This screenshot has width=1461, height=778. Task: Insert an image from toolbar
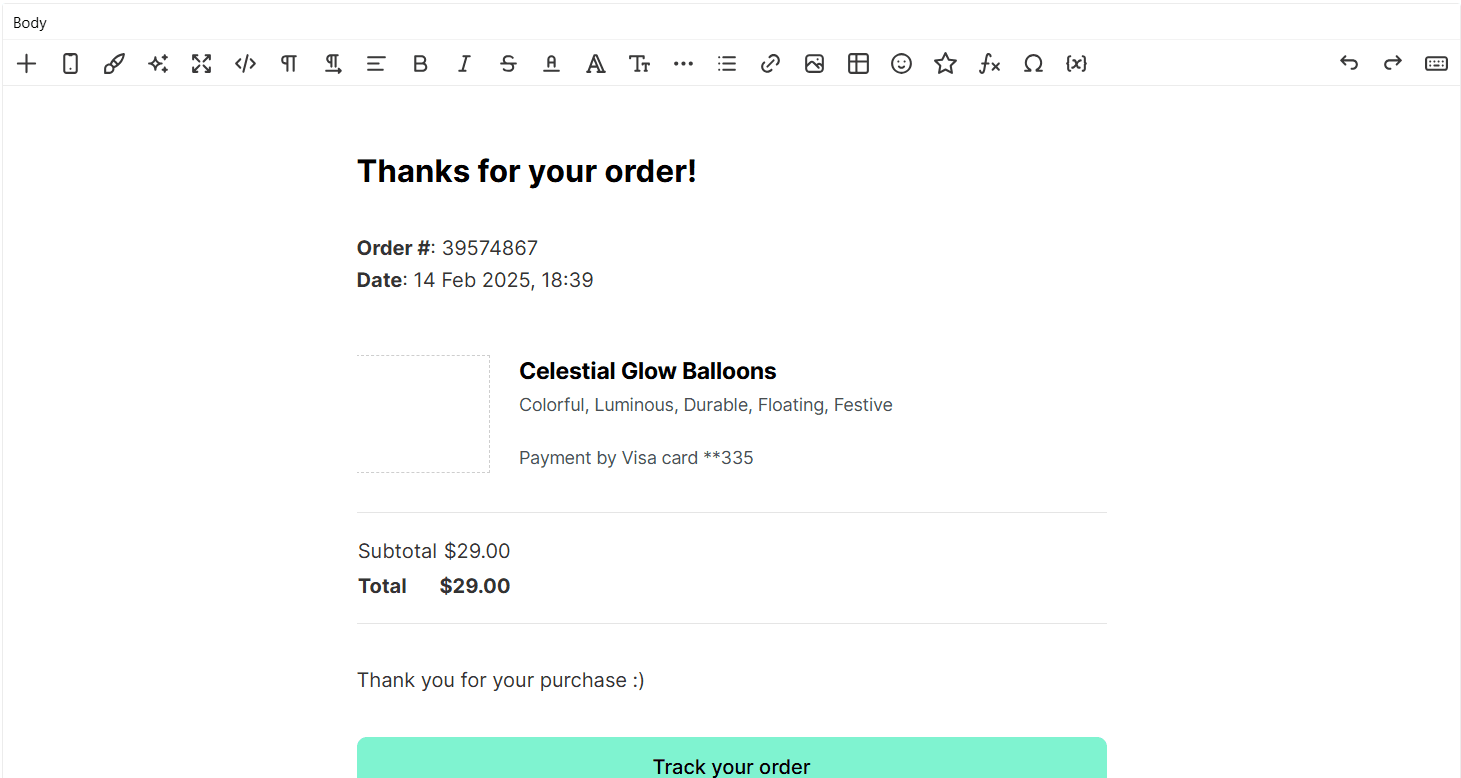814,64
